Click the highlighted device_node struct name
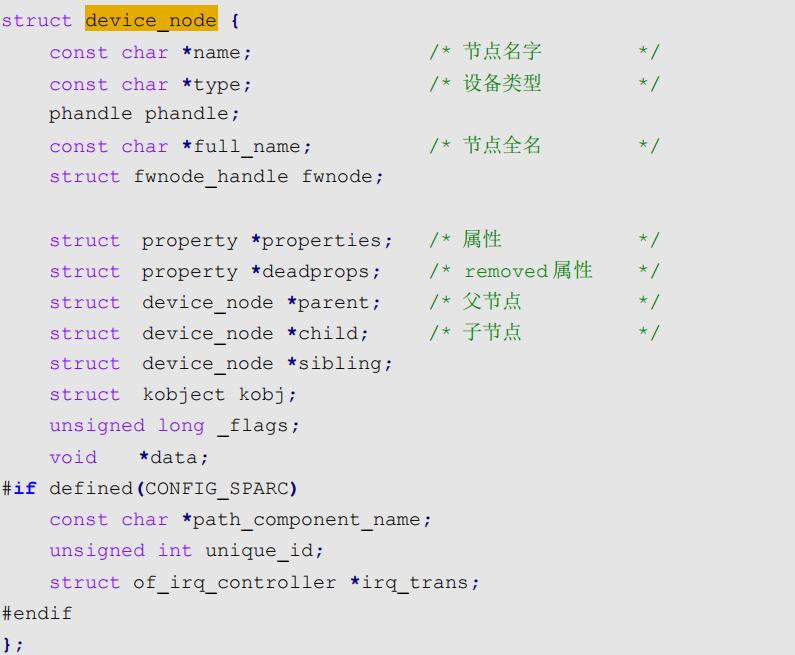Screen dimensions: 795x655 [x=151, y=20]
